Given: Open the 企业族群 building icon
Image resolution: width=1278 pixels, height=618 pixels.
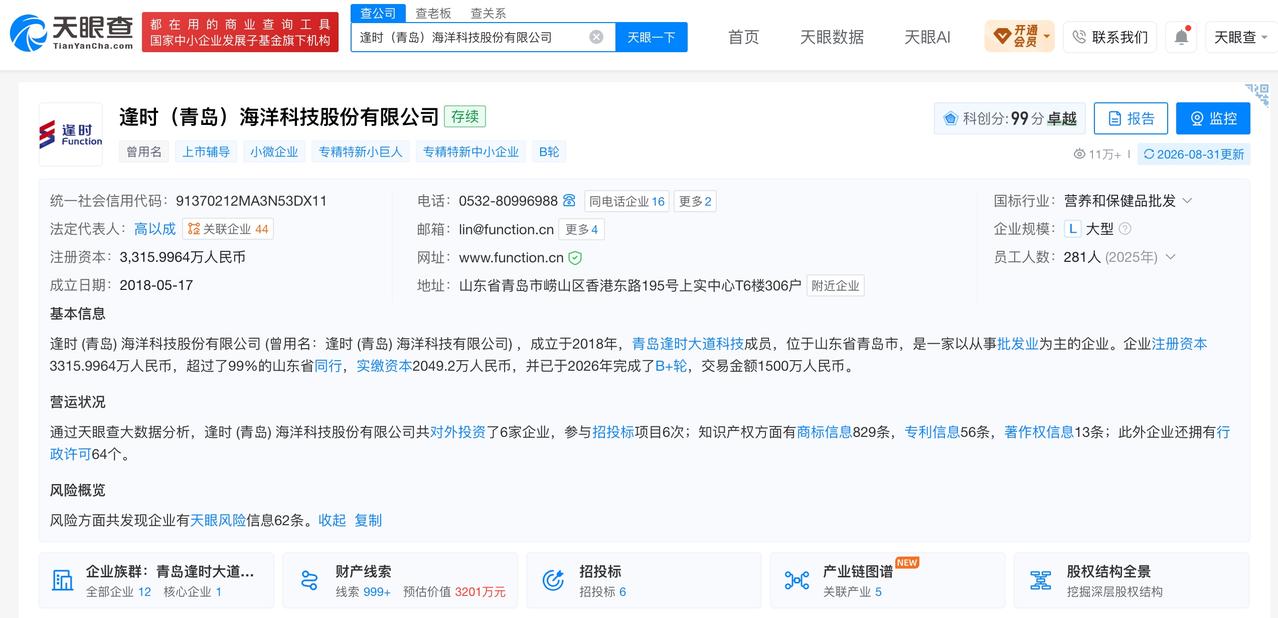Looking at the screenshot, I should 63,580.
